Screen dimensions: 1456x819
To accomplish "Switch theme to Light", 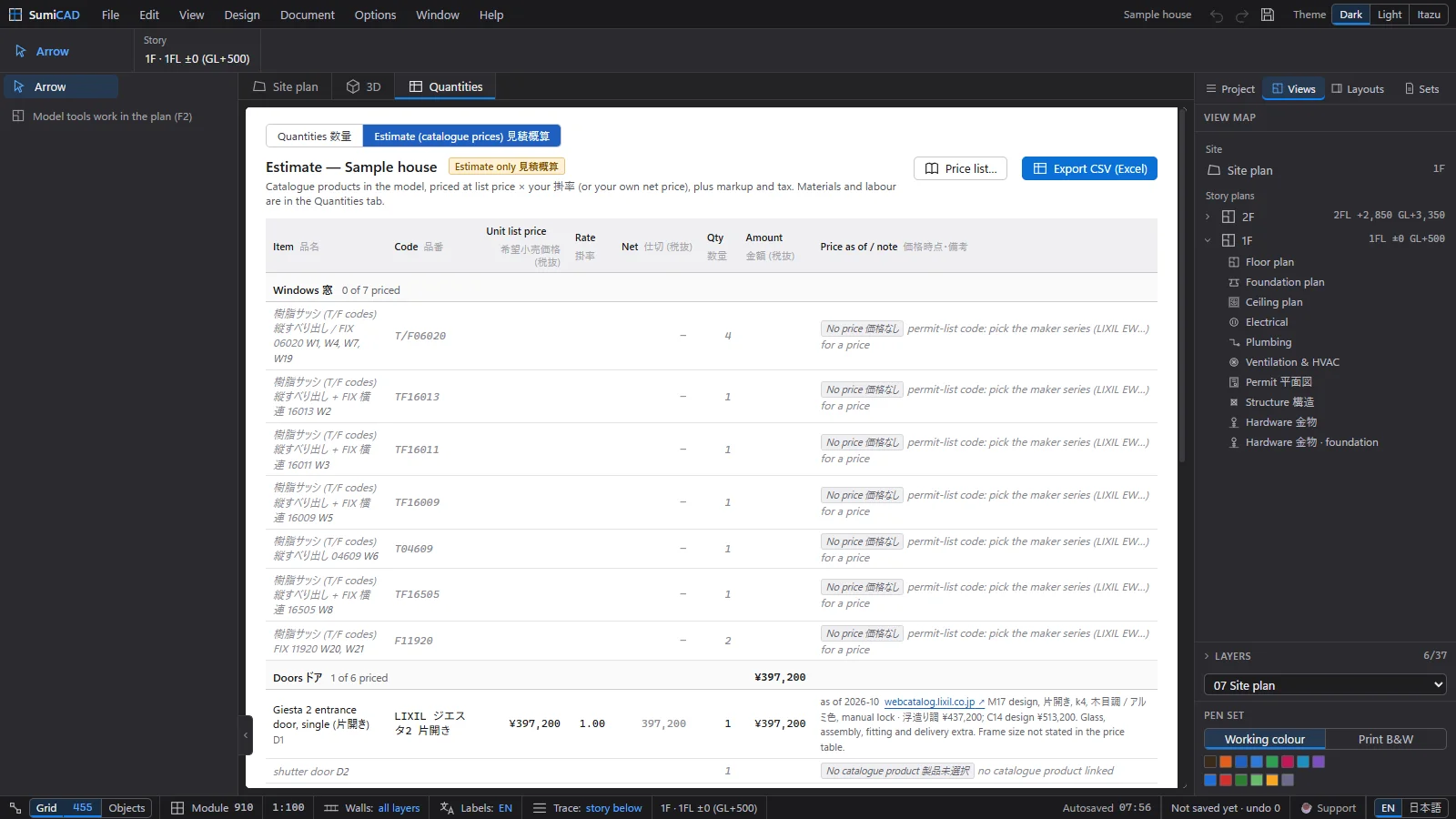I will (x=1390, y=15).
